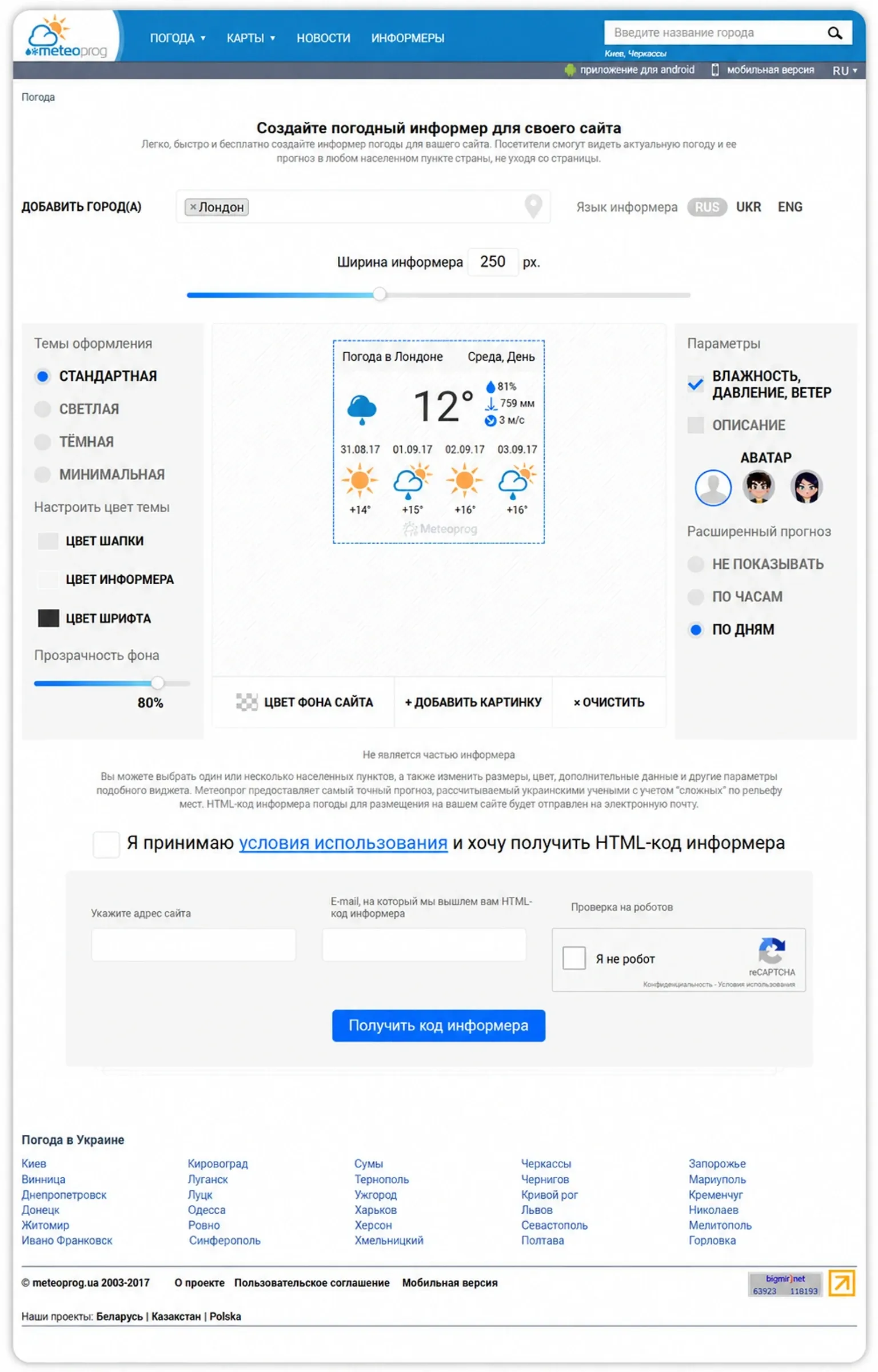Click the location pin icon
Viewport: 878px width, 1372px height.
click(x=533, y=206)
